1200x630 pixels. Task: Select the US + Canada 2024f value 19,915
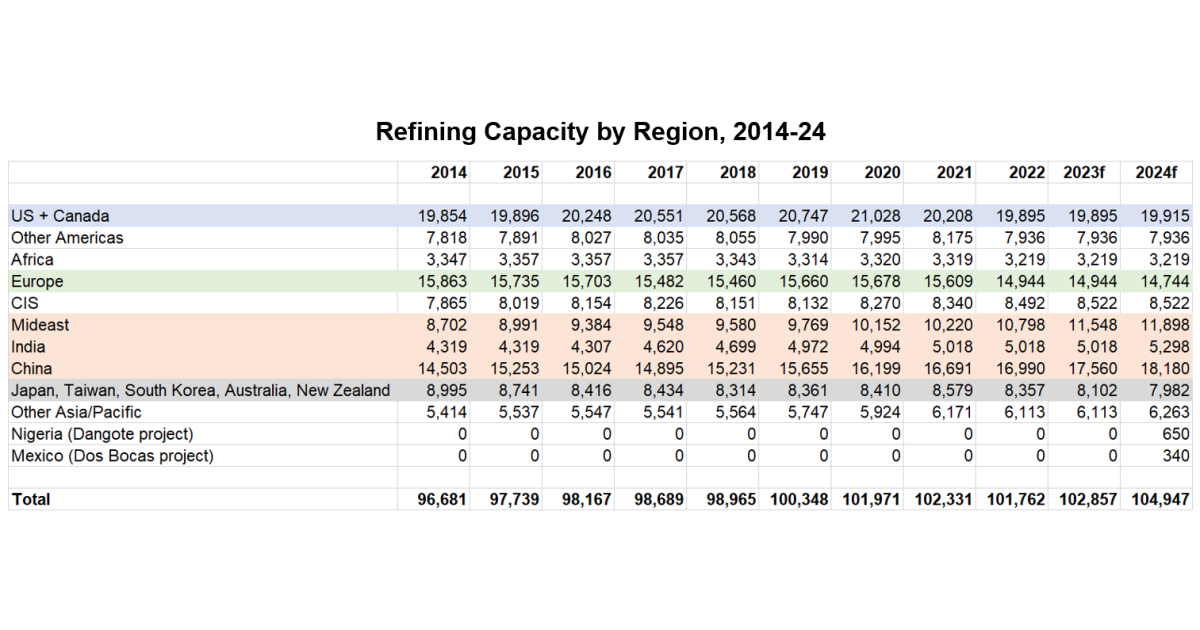(x=1166, y=216)
